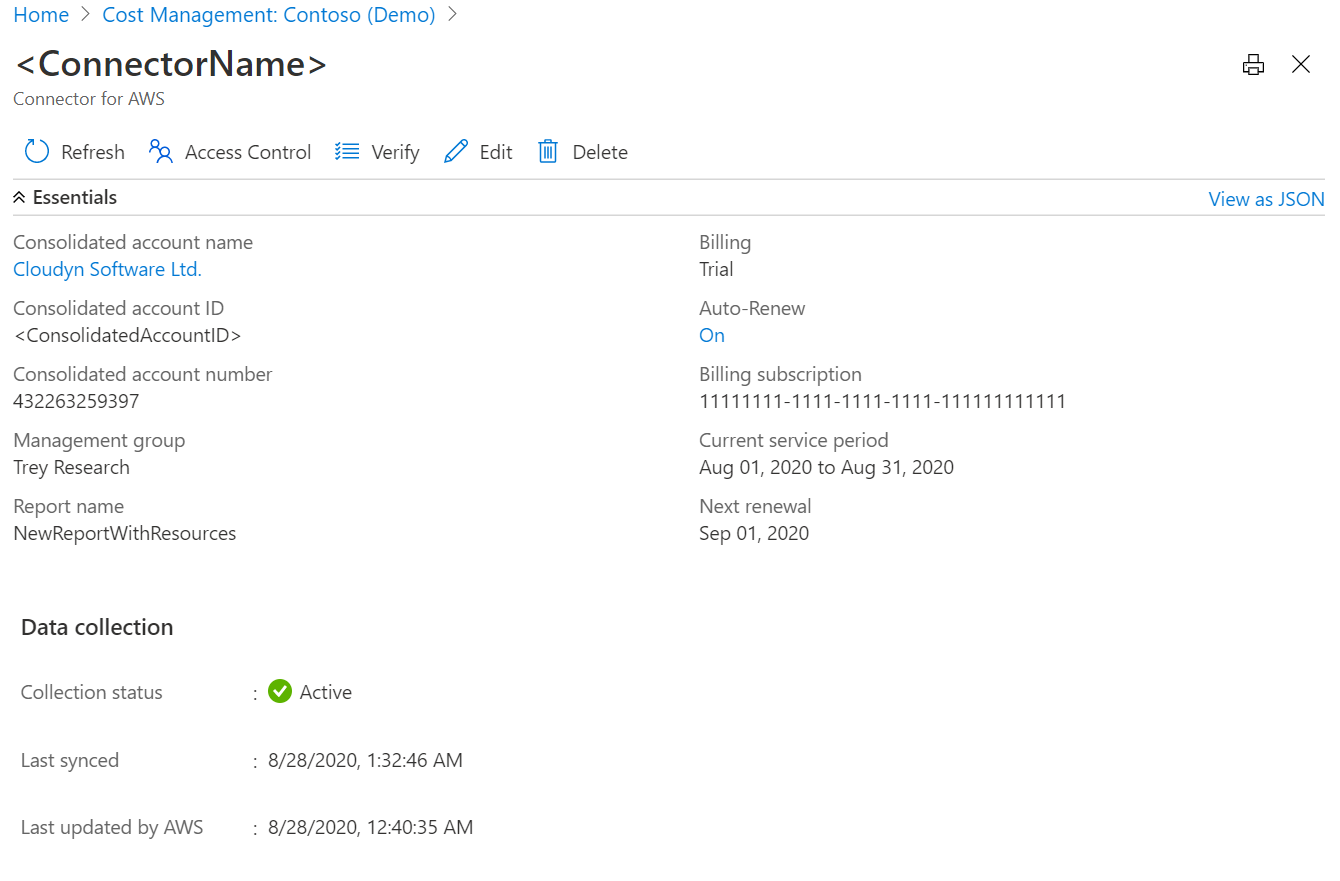Image resolution: width=1340 pixels, height=881 pixels.
Task: Open Cost Management: Contoso (Demo) breadcrumb
Action: 269,15
